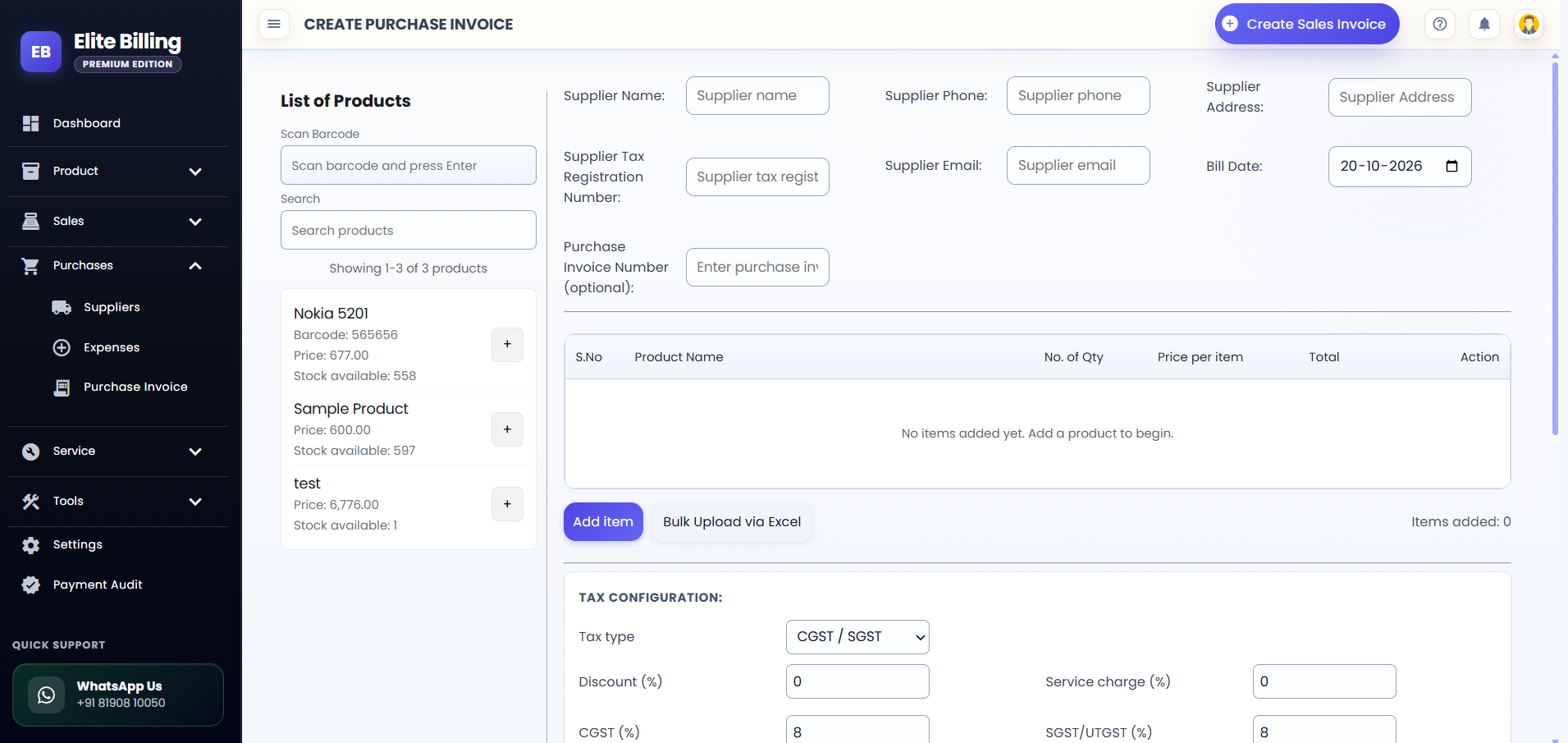Expand the Product menu chevron
Screen dimensions: 1568x743
coord(195,172)
